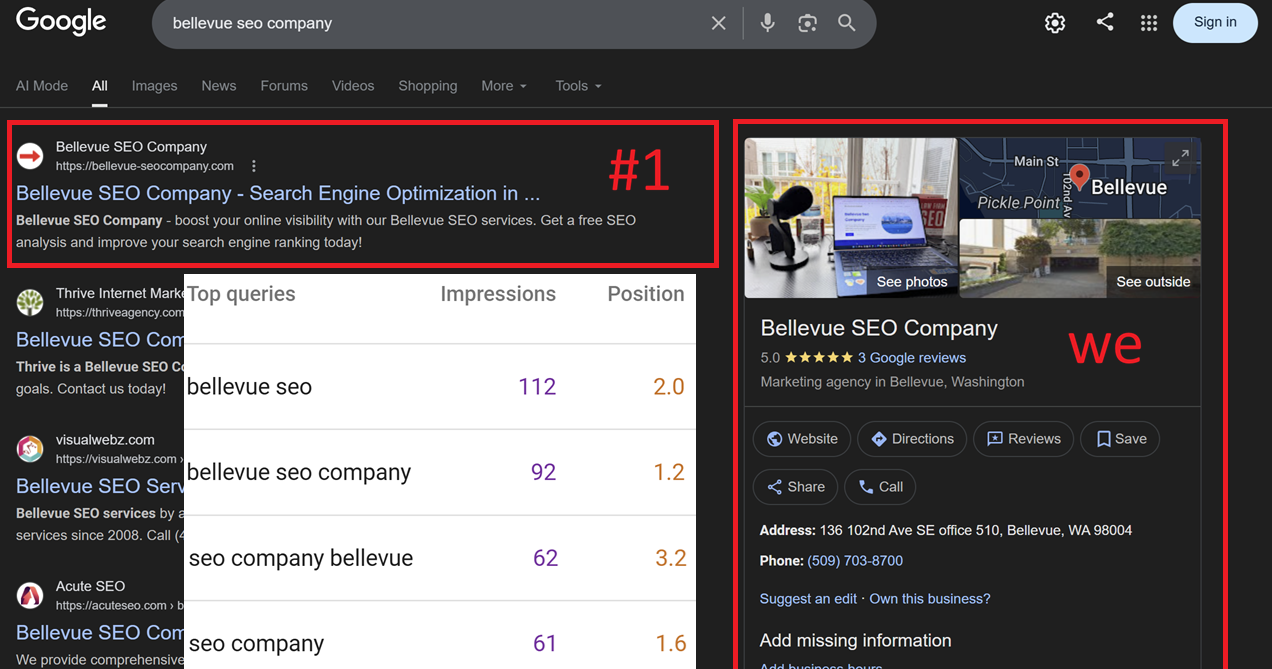
Task: Click the Acute SEO site name
Action: point(90,586)
